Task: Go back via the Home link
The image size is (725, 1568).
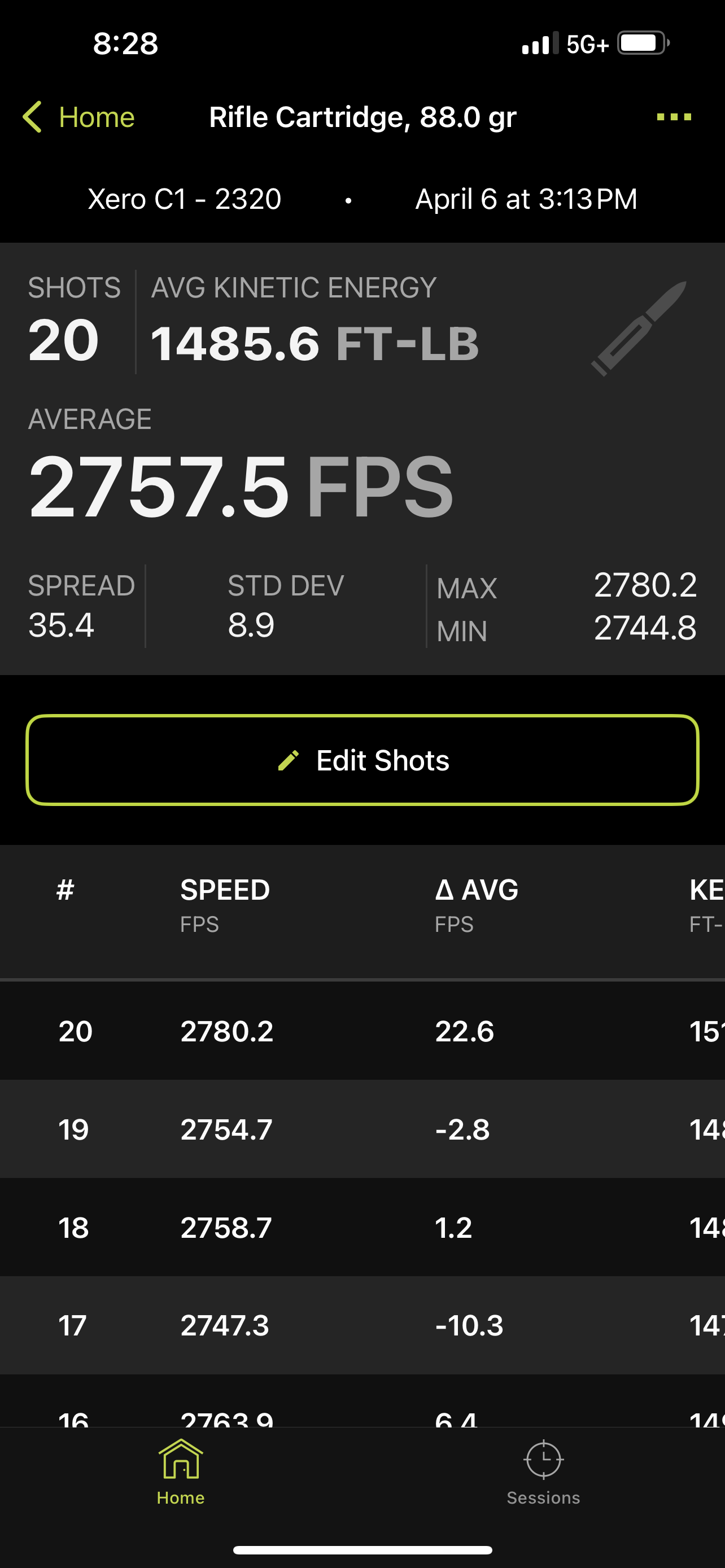Action: [96, 117]
